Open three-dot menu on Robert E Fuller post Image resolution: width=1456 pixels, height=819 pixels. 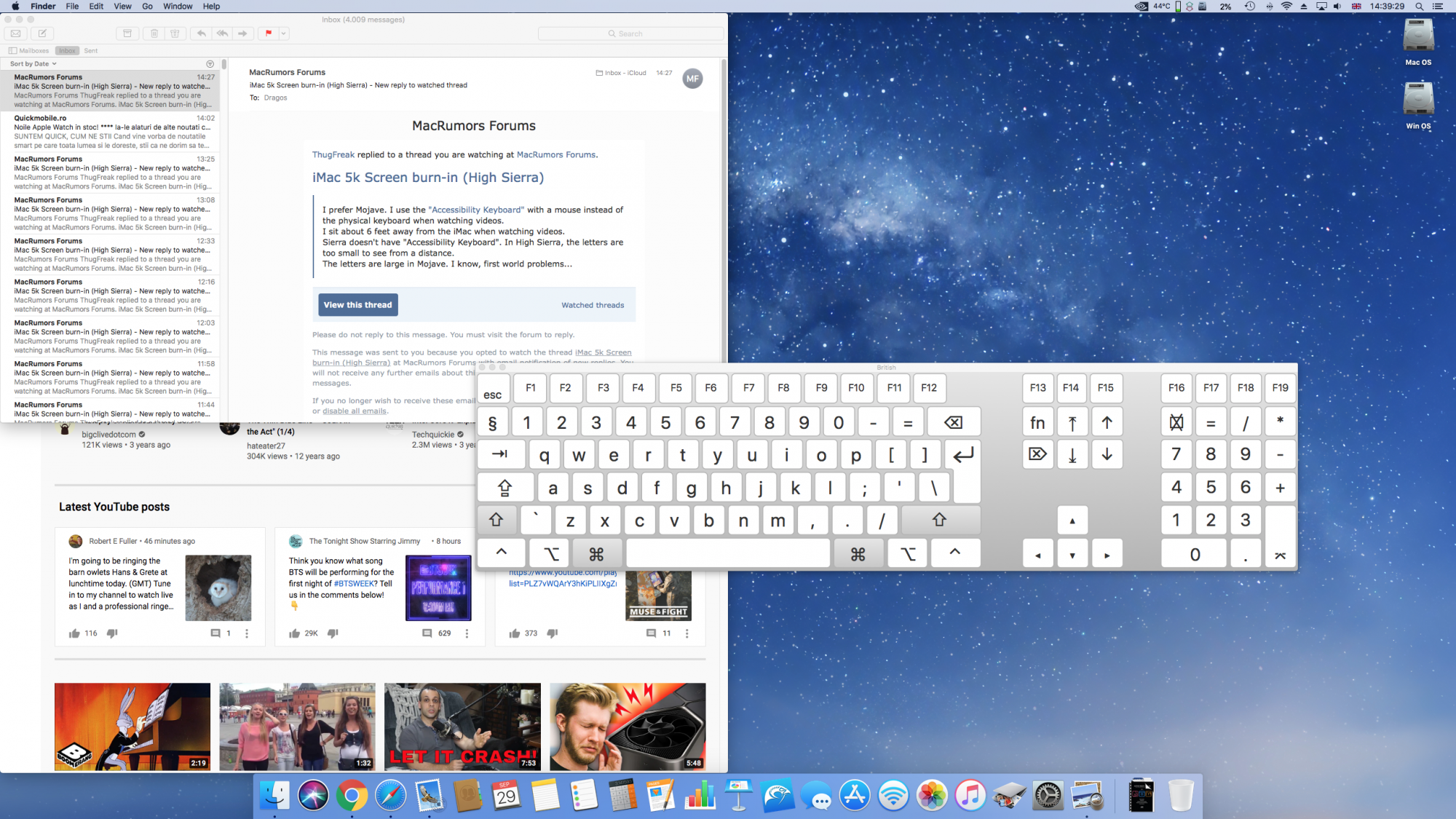[247, 633]
